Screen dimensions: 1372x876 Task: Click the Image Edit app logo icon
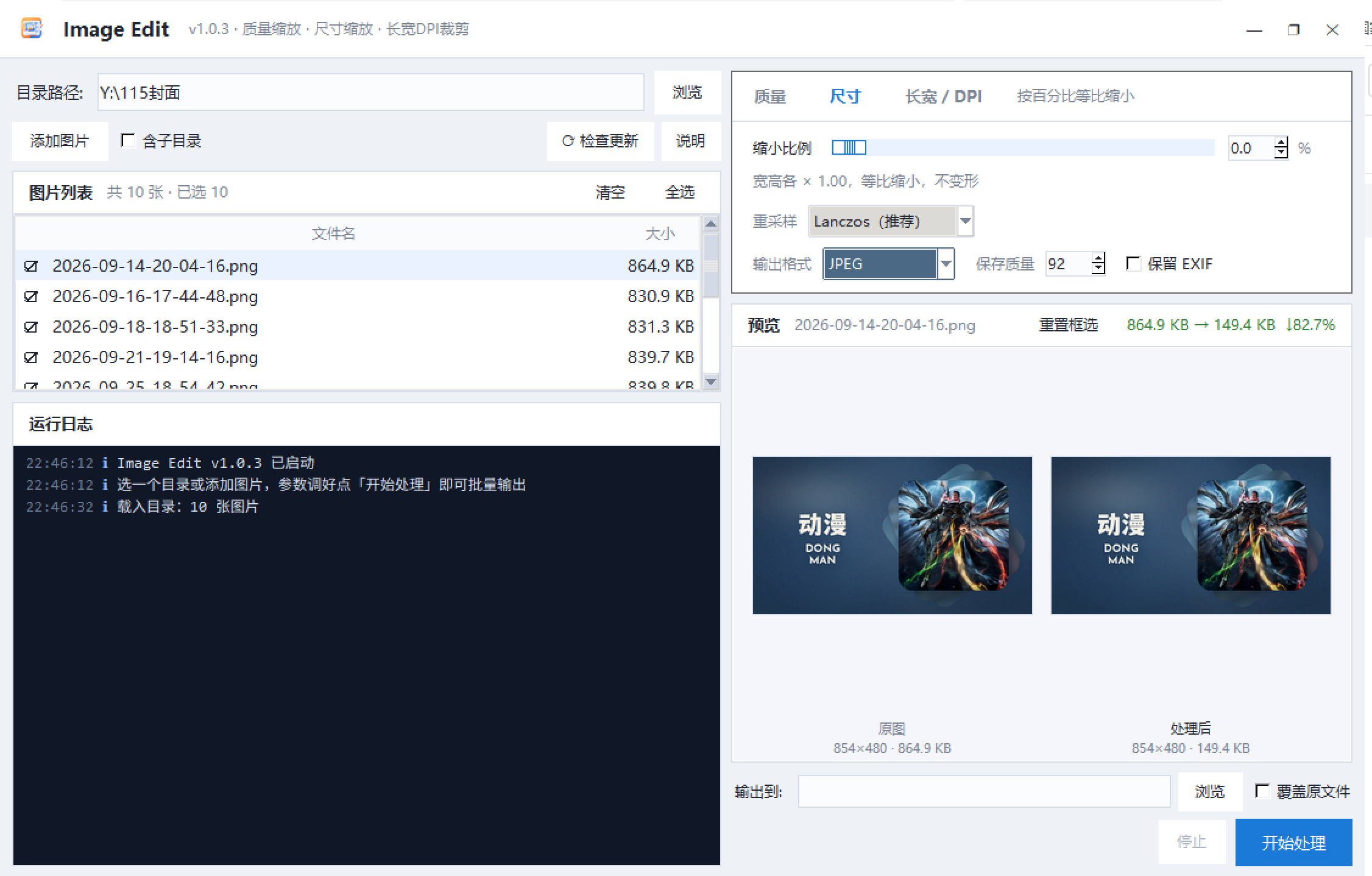pyautogui.click(x=32, y=28)
